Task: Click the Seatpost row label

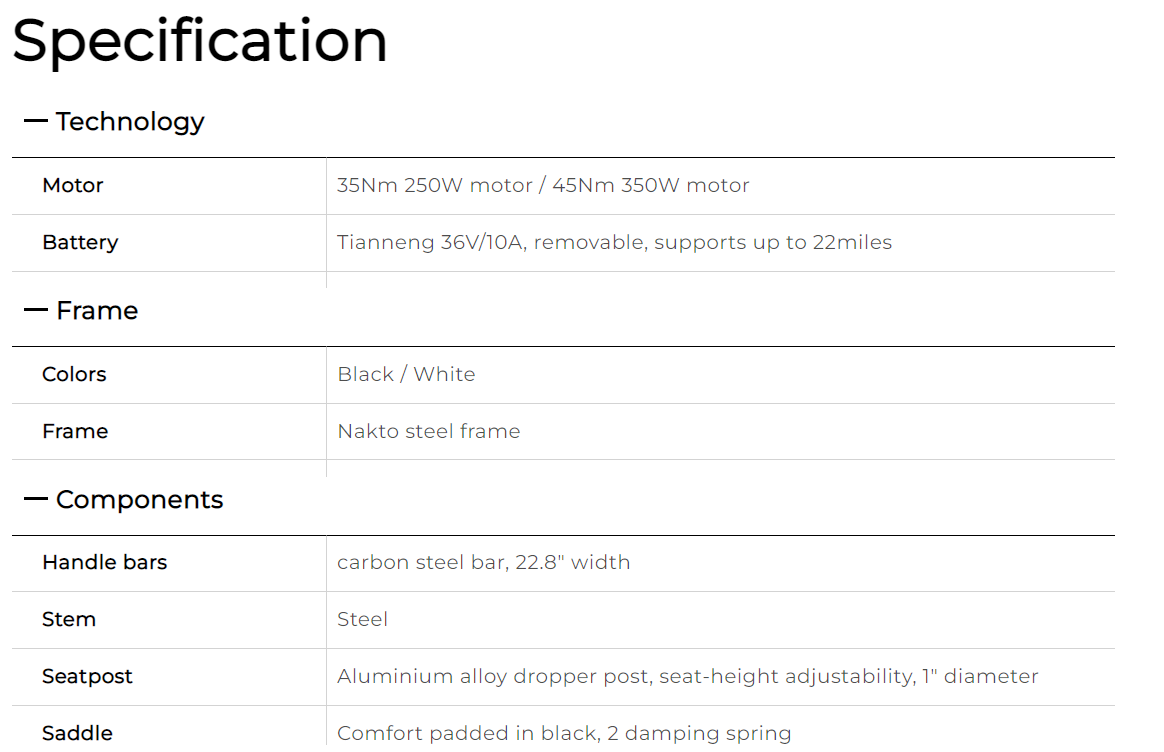Action: tap(87, 676)
